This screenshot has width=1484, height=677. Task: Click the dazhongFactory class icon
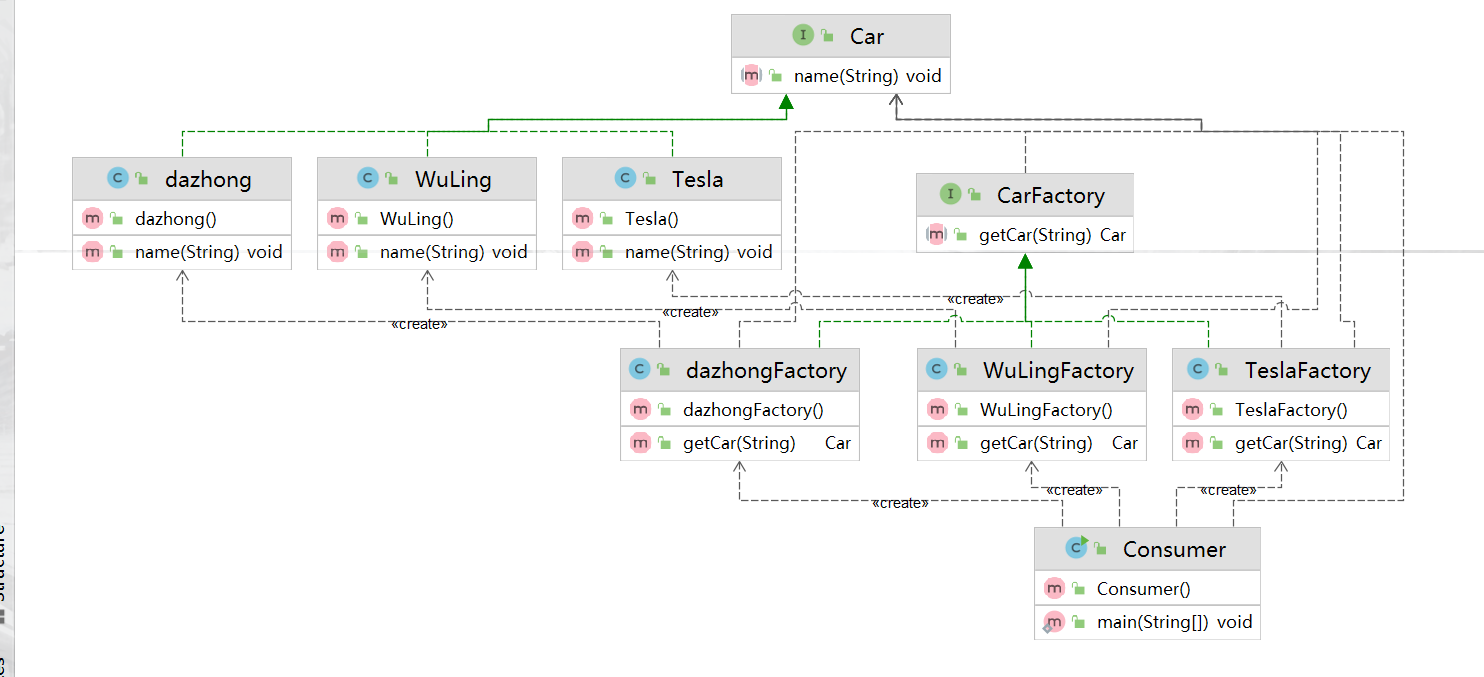638,370
